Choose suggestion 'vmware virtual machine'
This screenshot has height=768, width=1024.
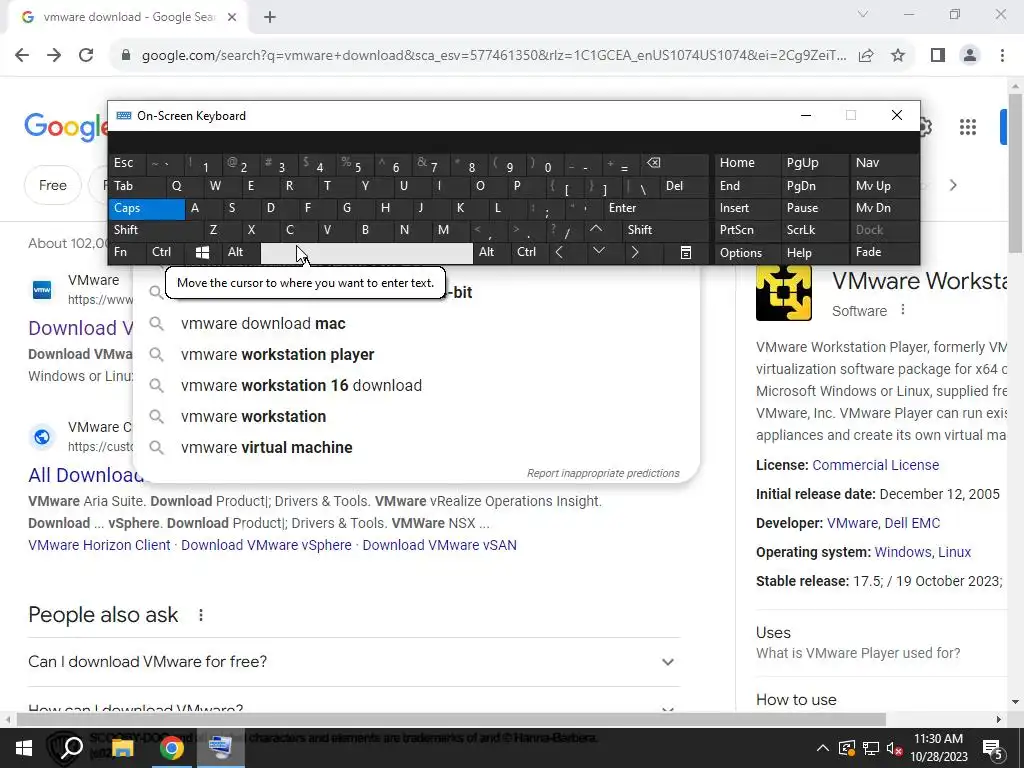(416, 447)
